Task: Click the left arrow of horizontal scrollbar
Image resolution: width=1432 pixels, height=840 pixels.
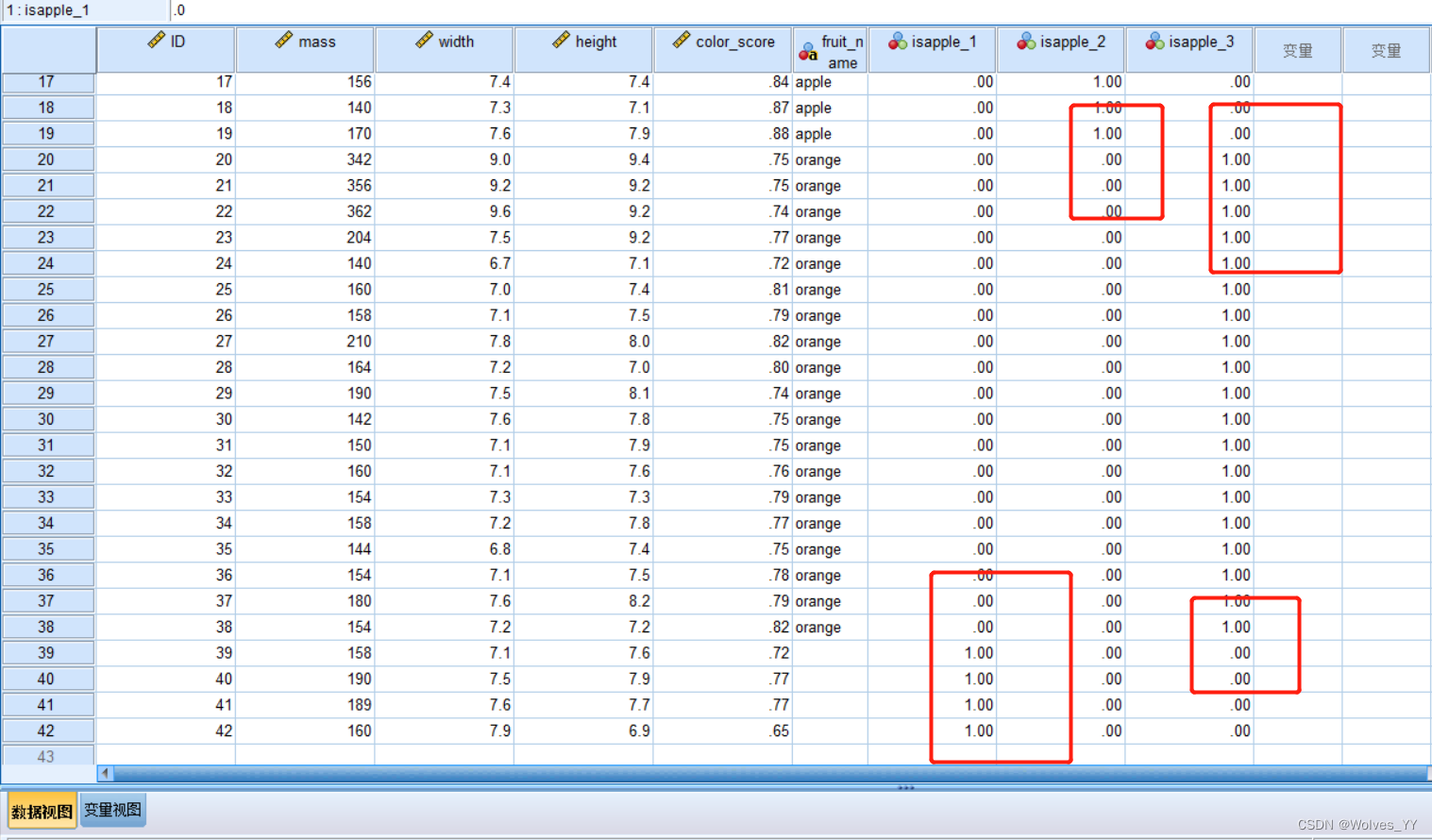Action: (x=105, y=773)
